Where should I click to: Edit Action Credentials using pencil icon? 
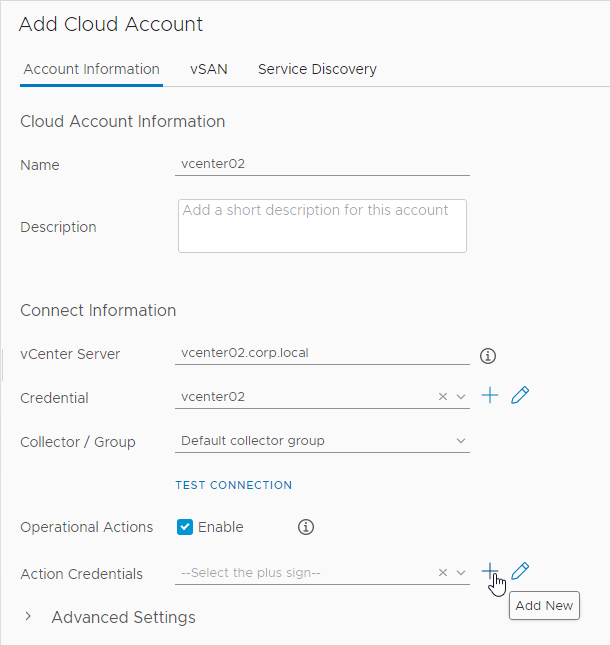[x=520, y=571]
